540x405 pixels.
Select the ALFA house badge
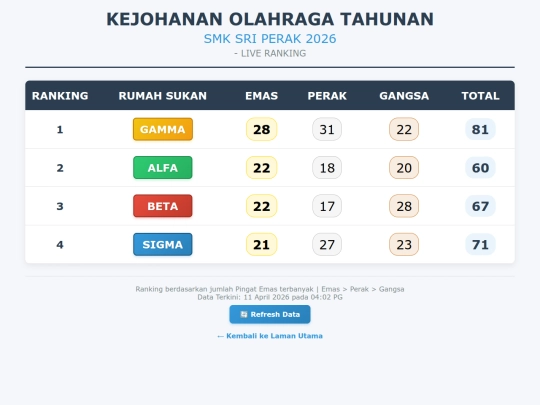pos(163,168)
